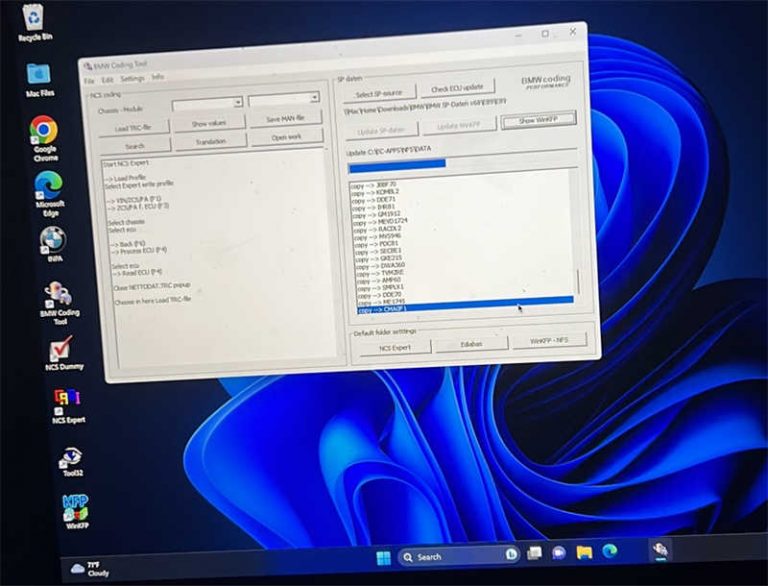The image size is (768, 586).
Task: Open the File menu
Action: pyautogui.click(x=89, y=80)
